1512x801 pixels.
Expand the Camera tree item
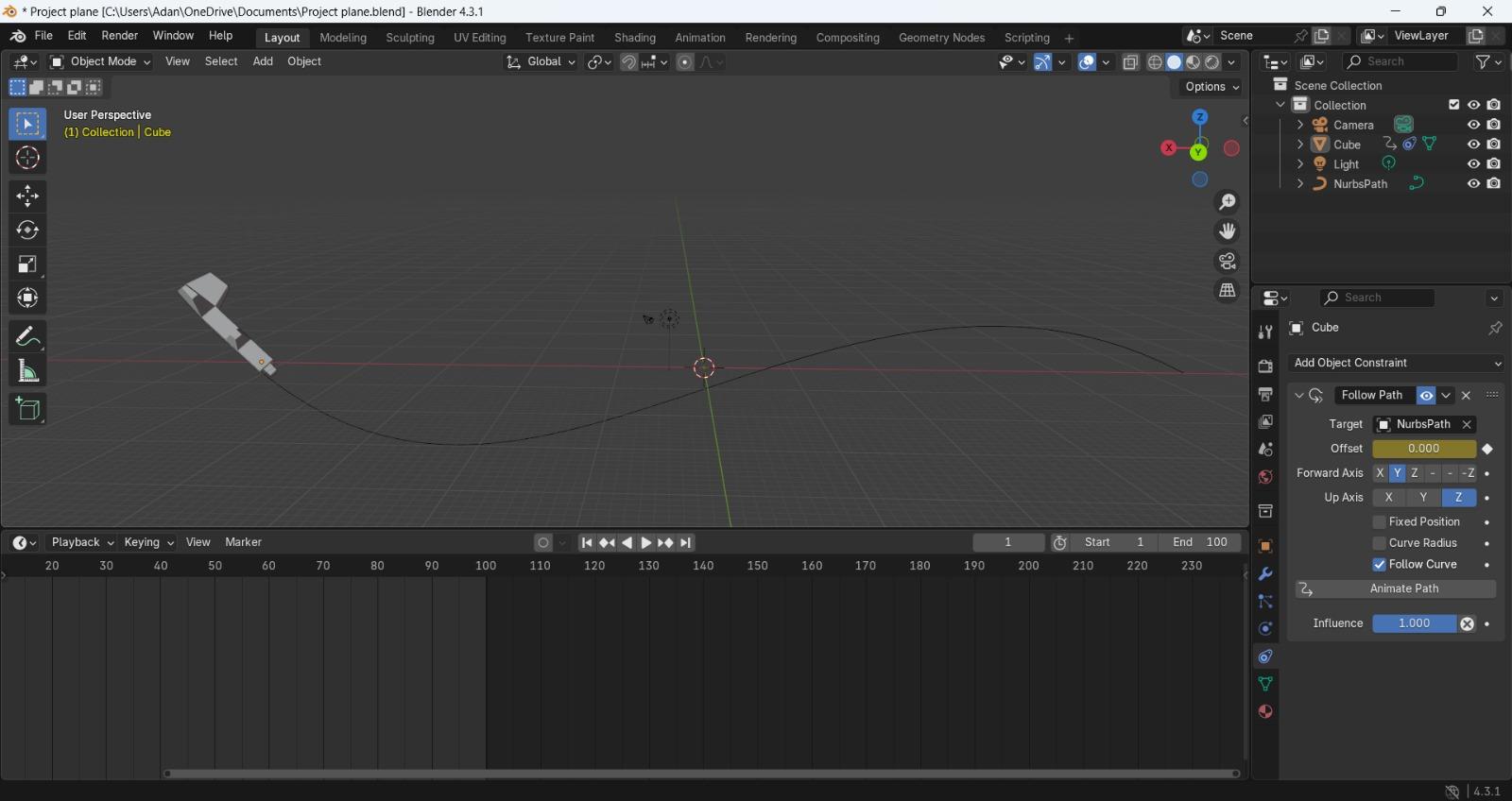(1300, 125)
